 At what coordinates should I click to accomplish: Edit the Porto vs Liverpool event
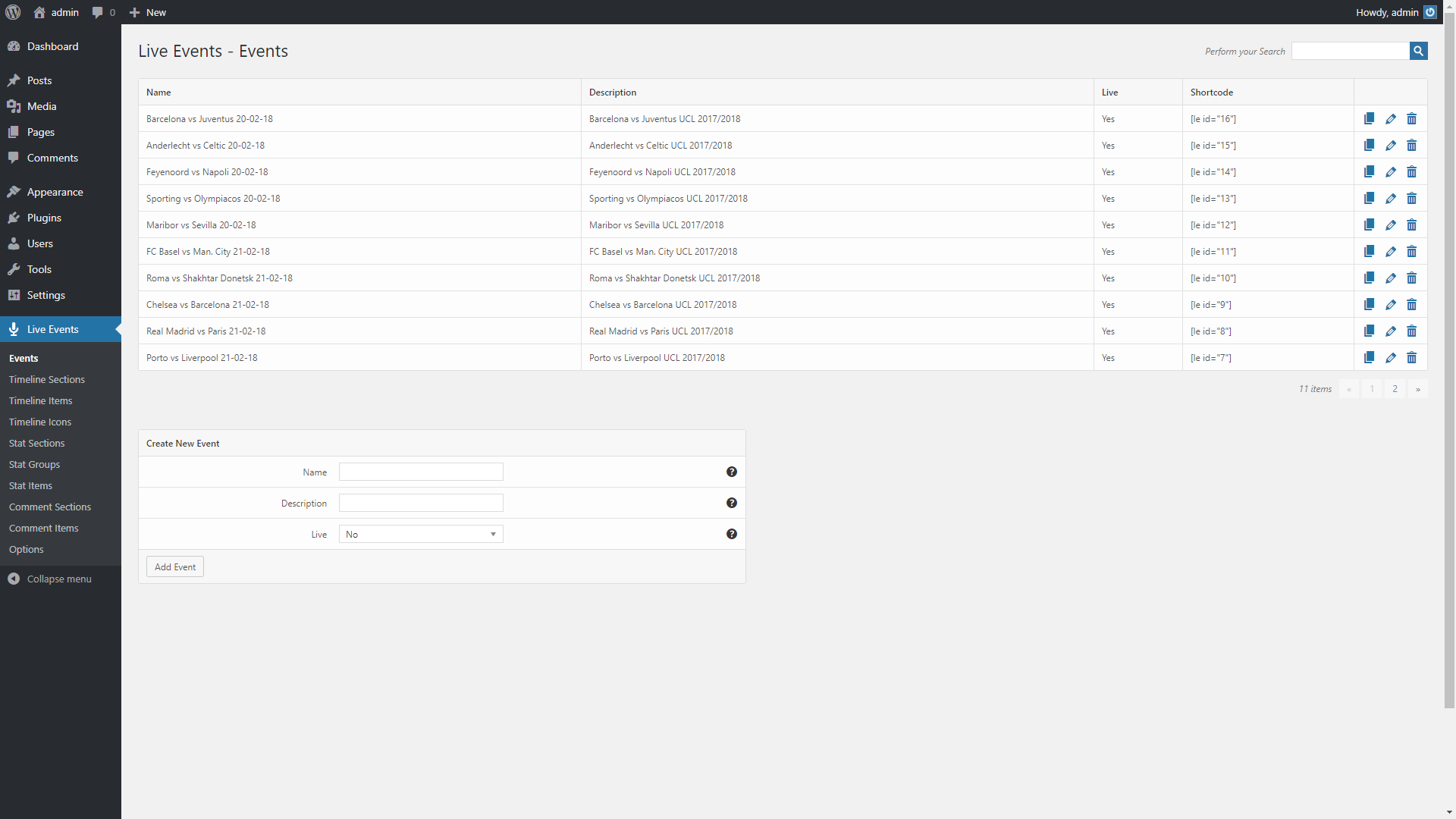click(x=1390, y=357)
